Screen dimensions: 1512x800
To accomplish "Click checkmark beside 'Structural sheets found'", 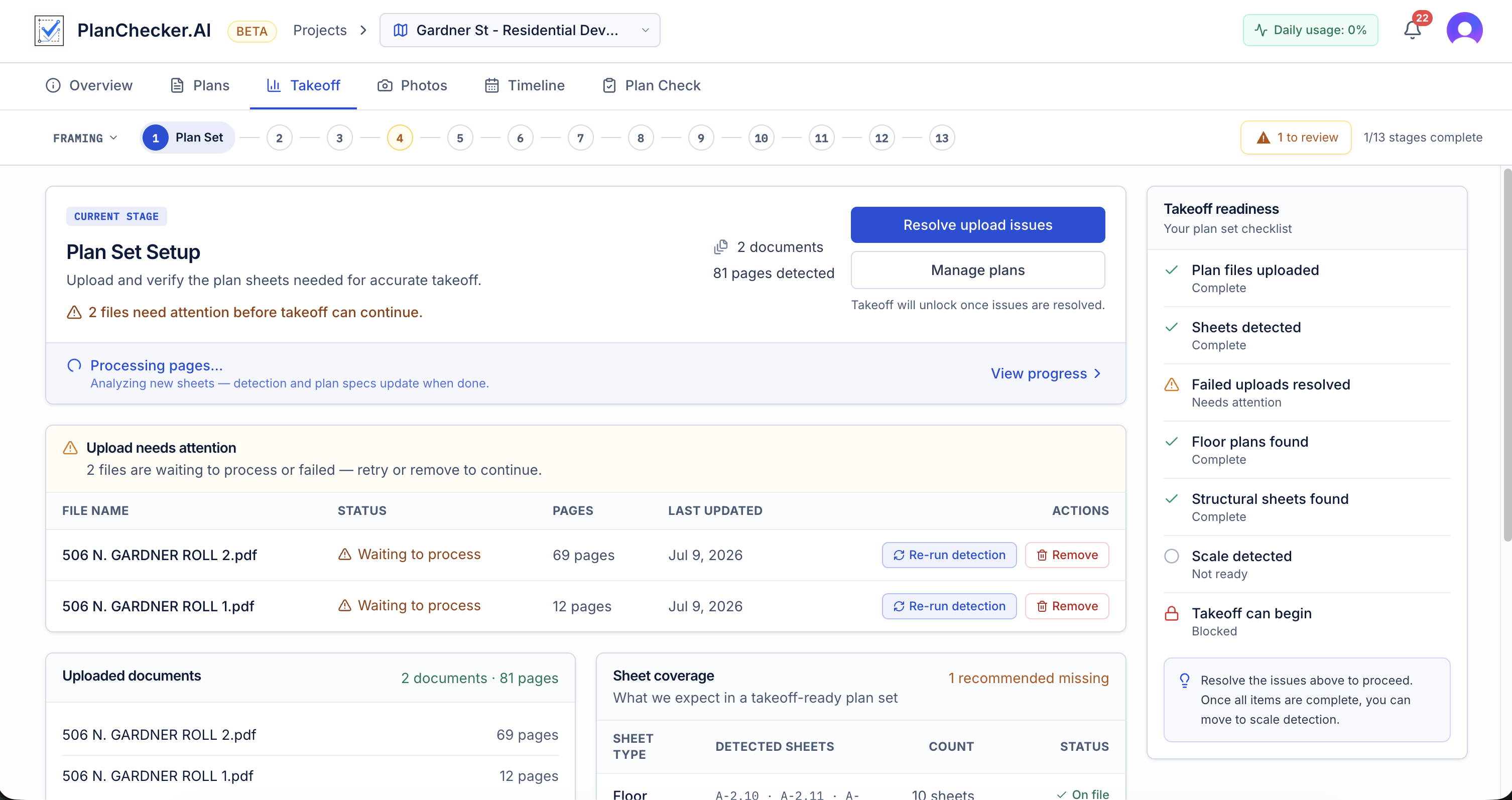I will 1171,499.
